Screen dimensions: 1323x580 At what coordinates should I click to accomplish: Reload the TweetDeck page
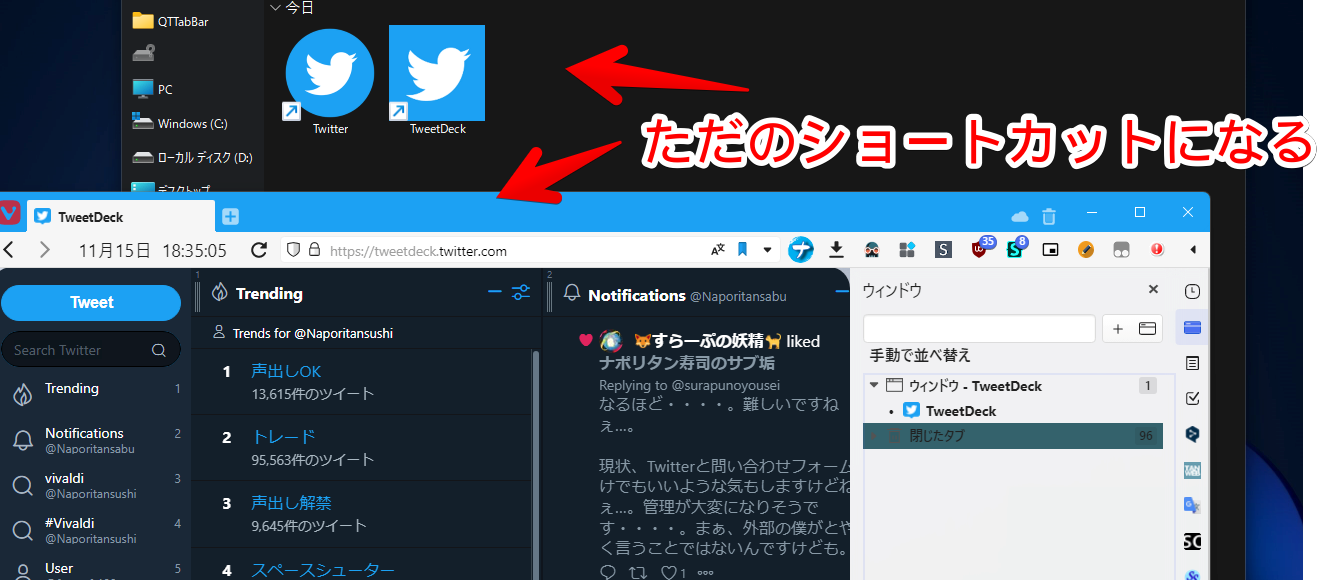click(x=259, y=250)
